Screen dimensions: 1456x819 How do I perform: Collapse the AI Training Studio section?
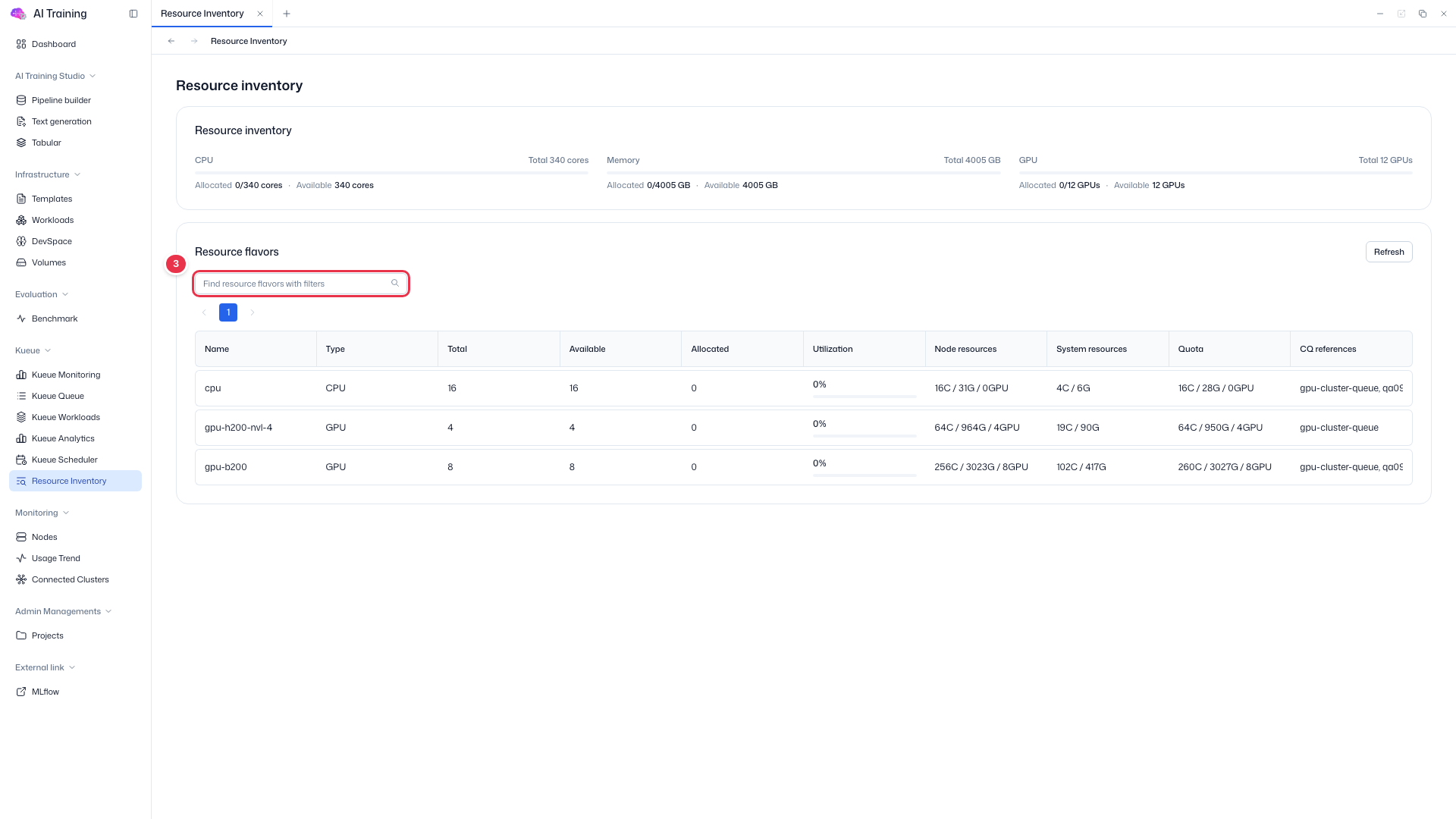point(55,76)
